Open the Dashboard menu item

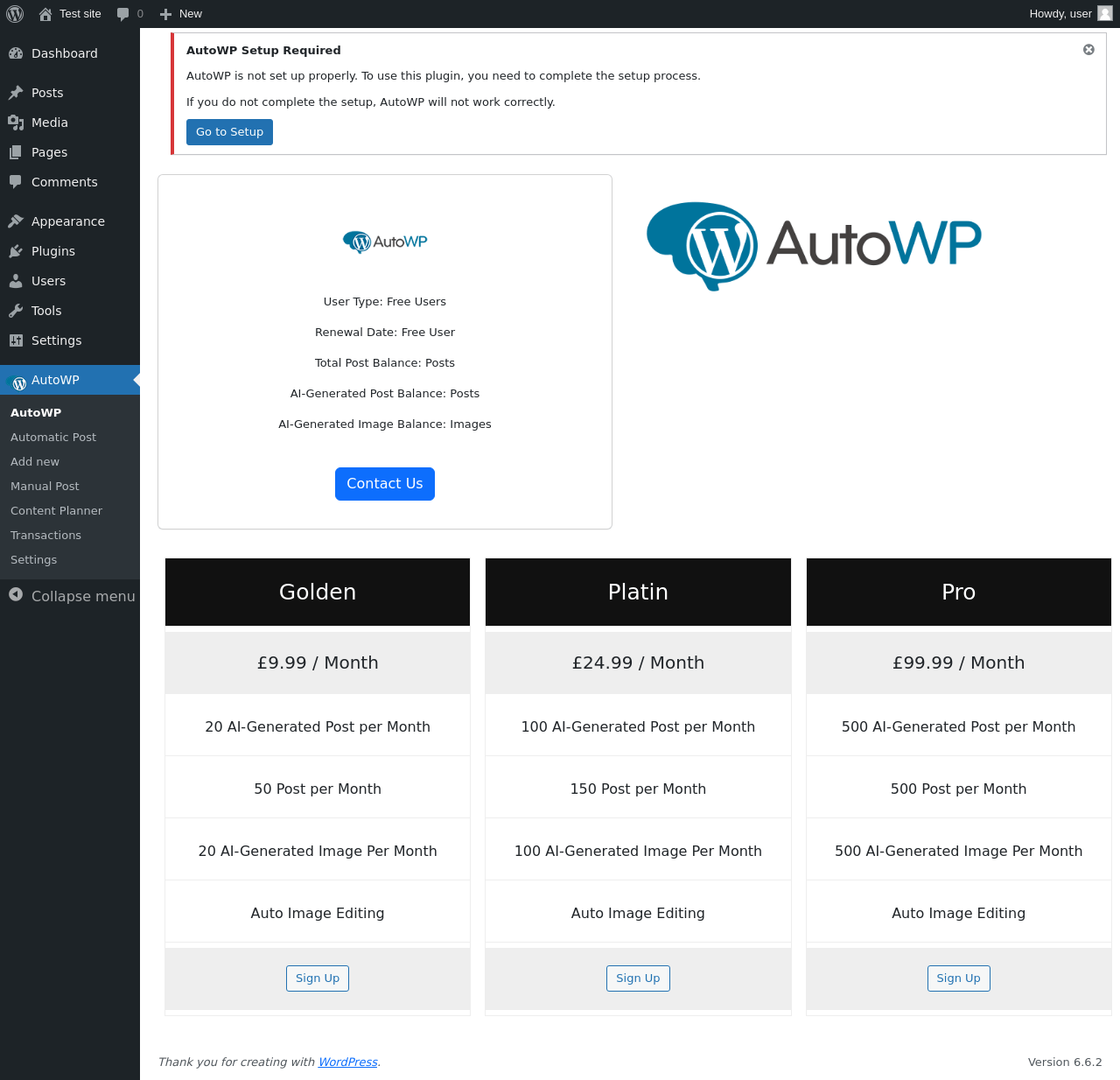[x=70, y=53]
